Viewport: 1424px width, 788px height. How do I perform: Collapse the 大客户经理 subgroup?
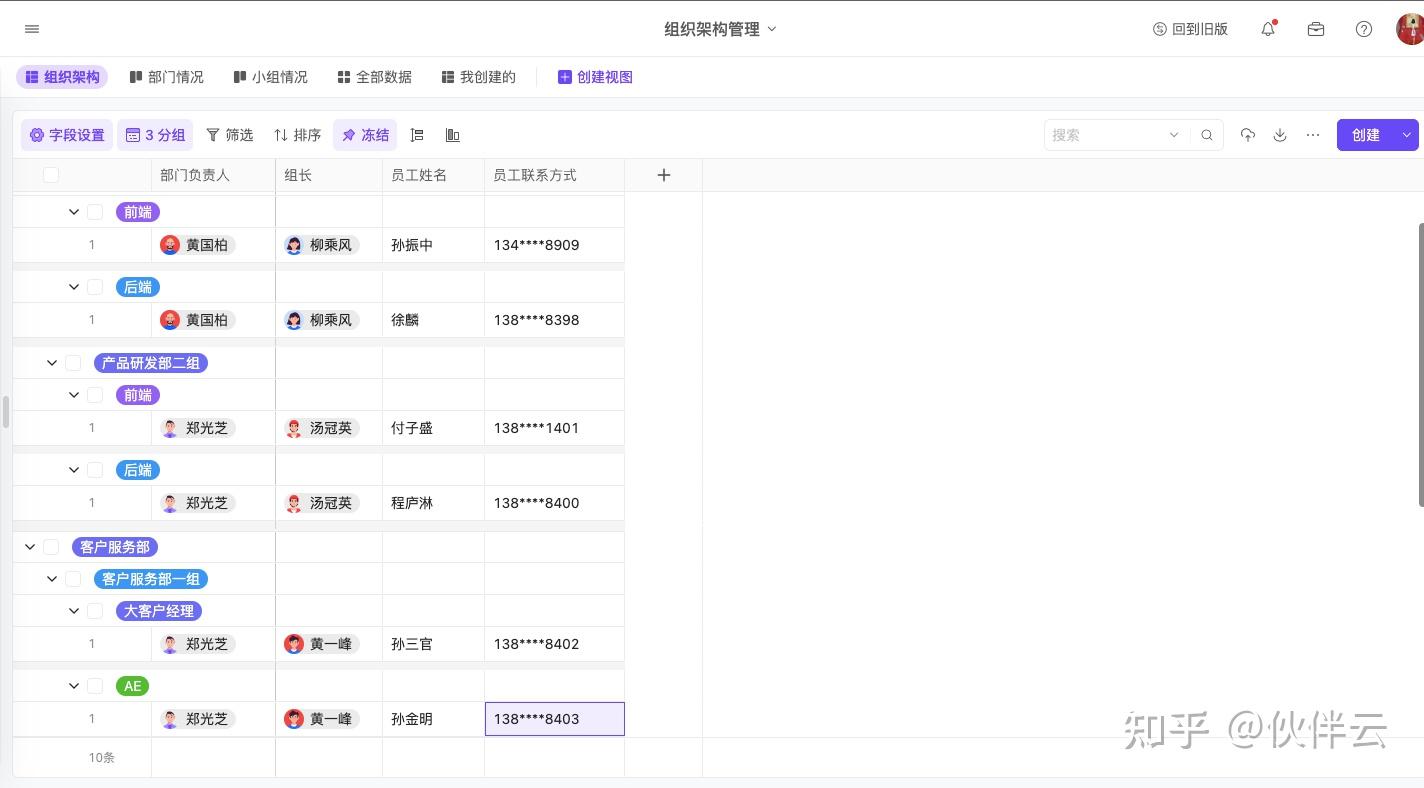(x=74, y=611)
